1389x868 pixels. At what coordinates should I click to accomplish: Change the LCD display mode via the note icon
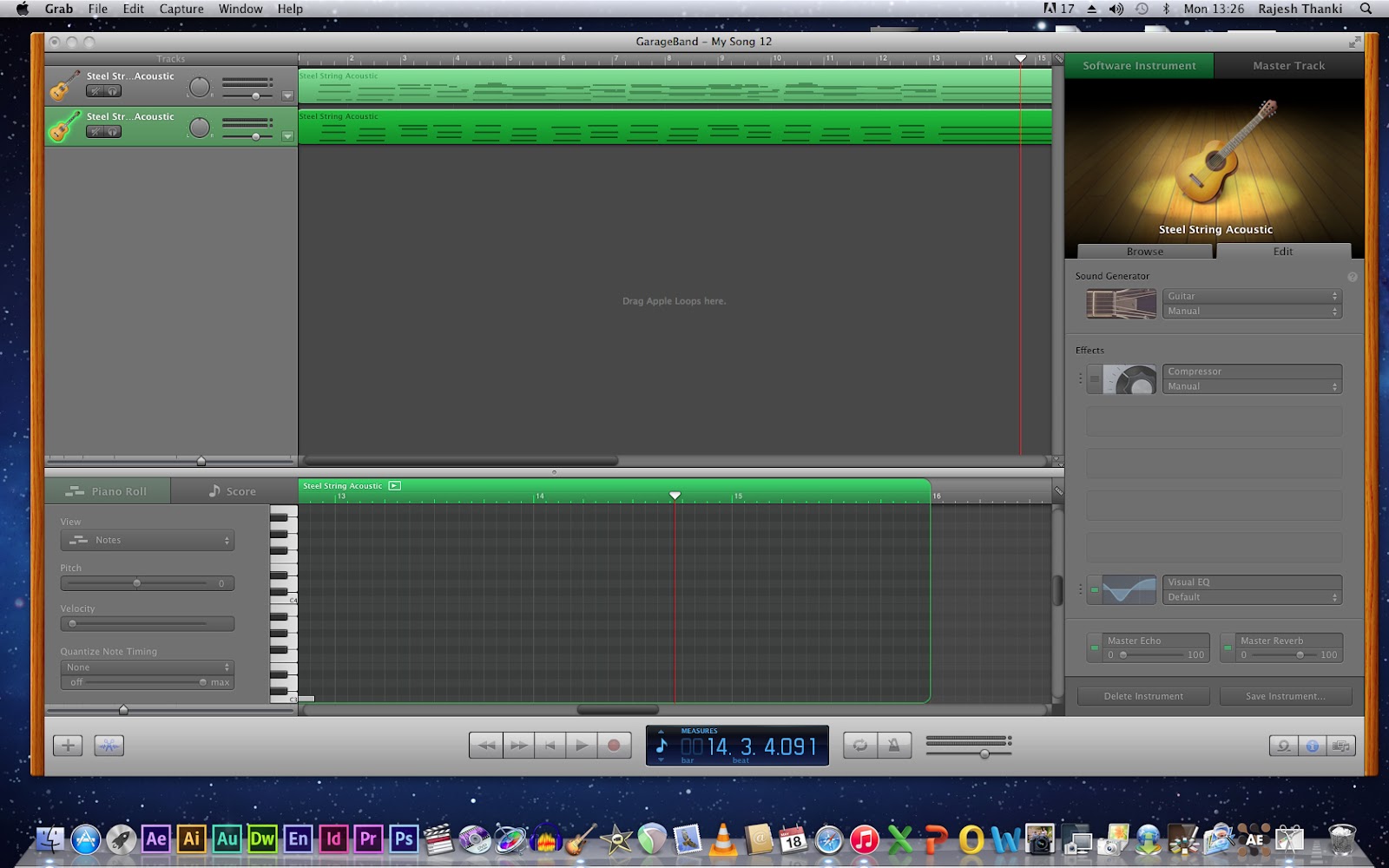tap(662, 746)
